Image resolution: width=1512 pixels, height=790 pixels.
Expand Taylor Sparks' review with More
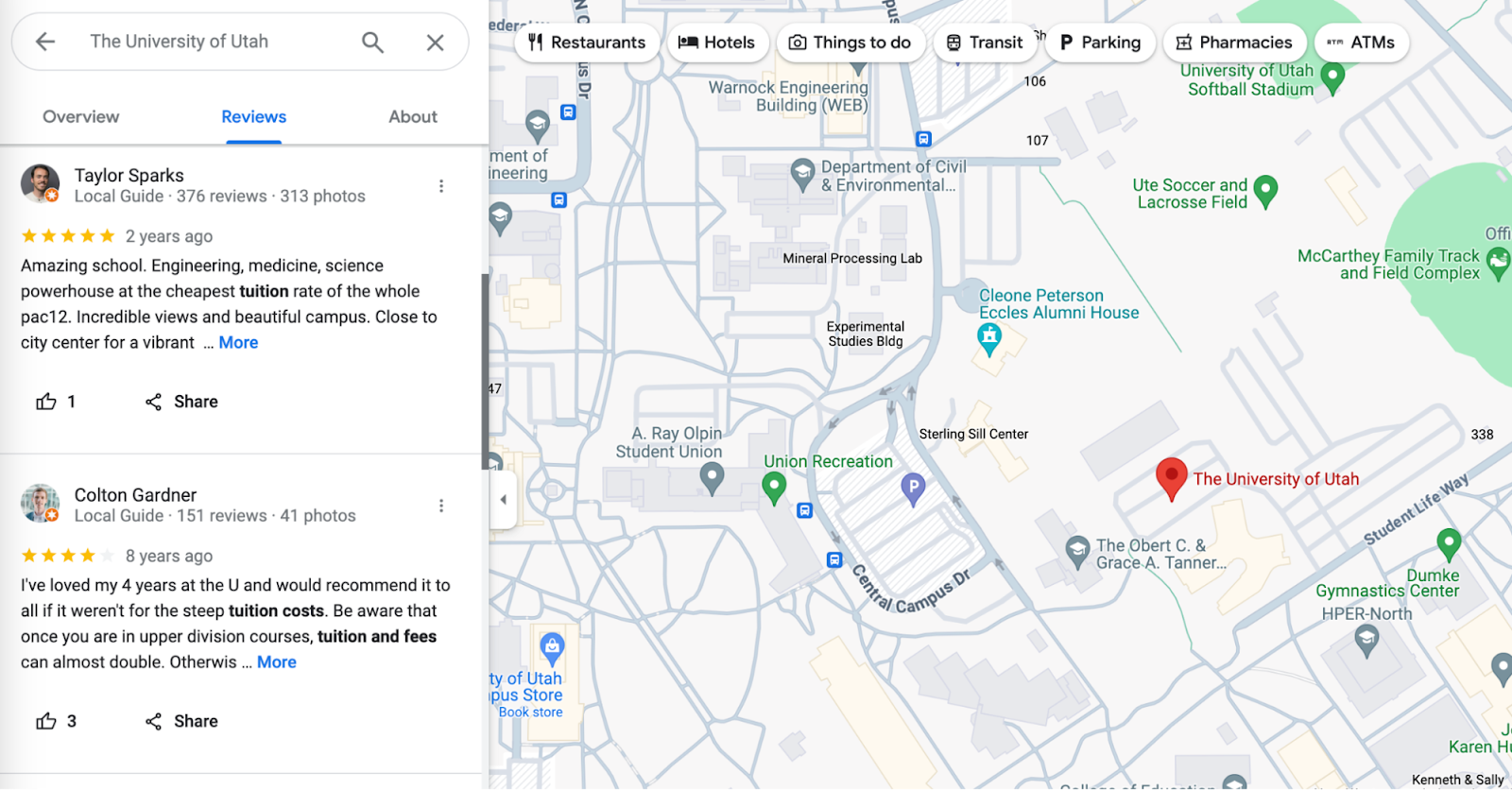click(x=238, y=342)
